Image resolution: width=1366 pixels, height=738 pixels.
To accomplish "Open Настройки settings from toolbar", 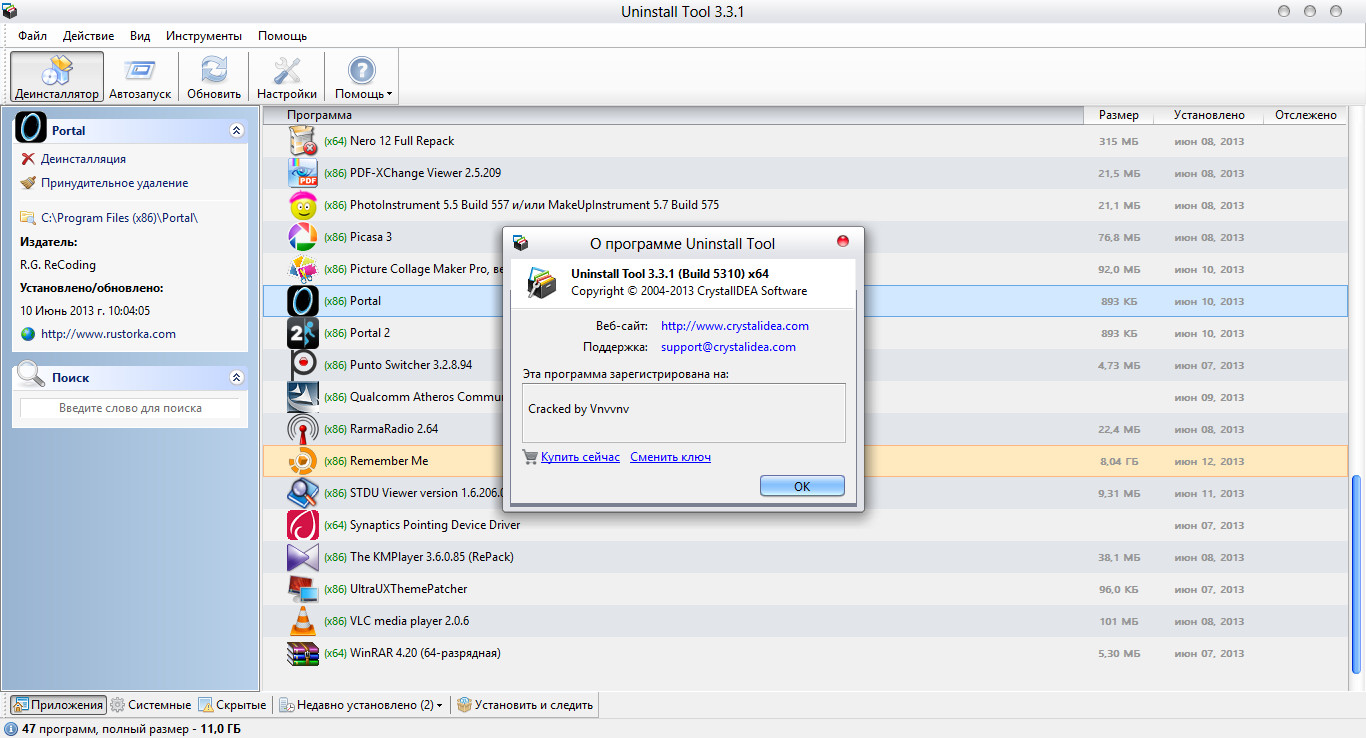I will (287, 77).
